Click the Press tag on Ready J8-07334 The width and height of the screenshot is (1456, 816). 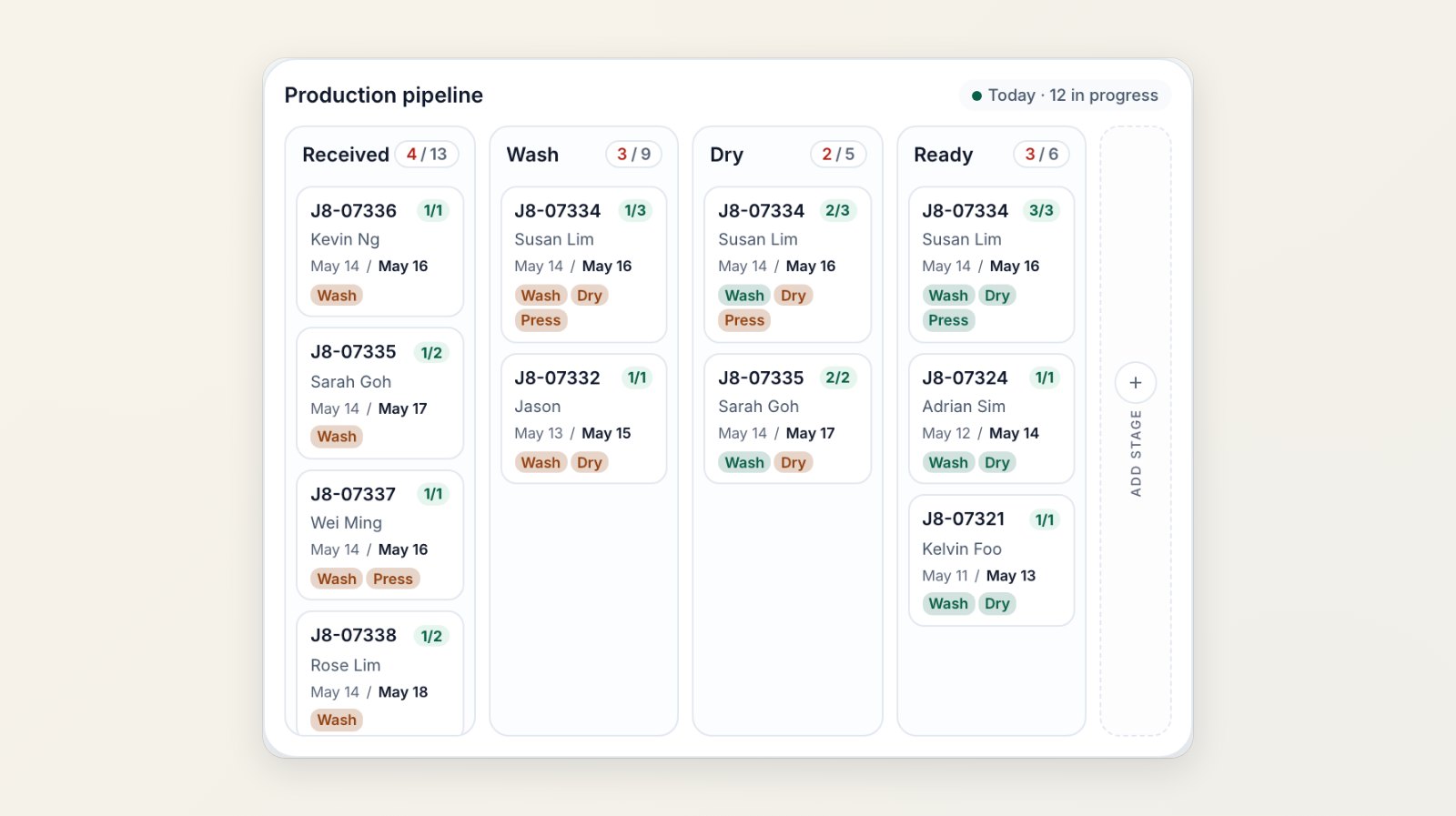[948, 320]
